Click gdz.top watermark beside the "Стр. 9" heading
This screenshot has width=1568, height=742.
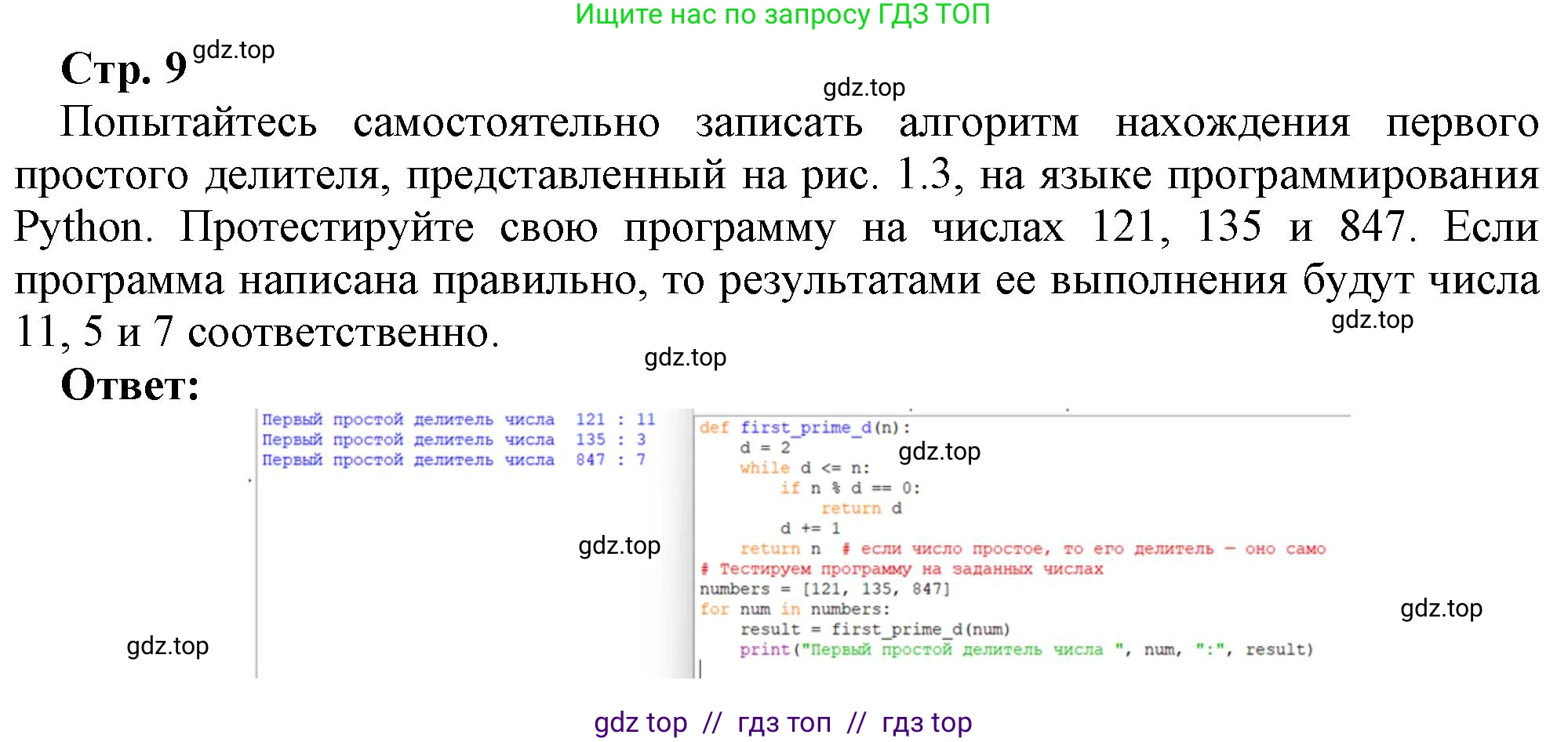click(x=233, y=50)
